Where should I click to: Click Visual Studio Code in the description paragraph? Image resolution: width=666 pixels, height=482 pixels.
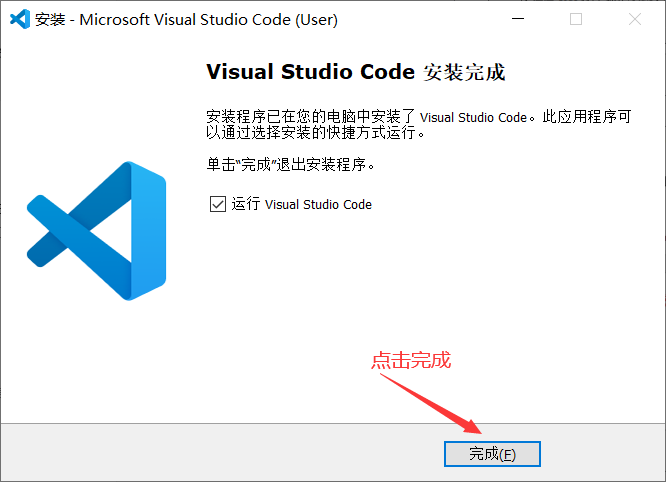(x=472, y=117)
